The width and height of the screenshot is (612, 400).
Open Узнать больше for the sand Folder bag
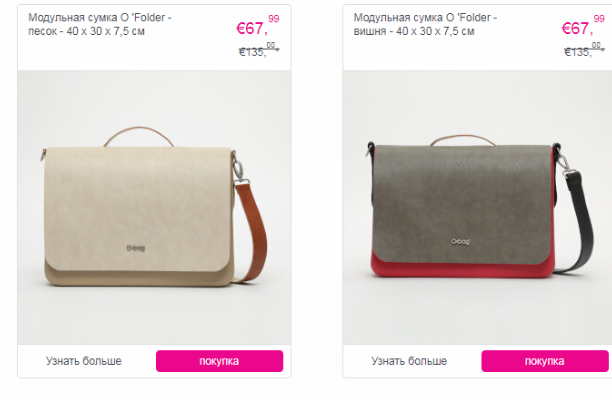pos(84,361)
